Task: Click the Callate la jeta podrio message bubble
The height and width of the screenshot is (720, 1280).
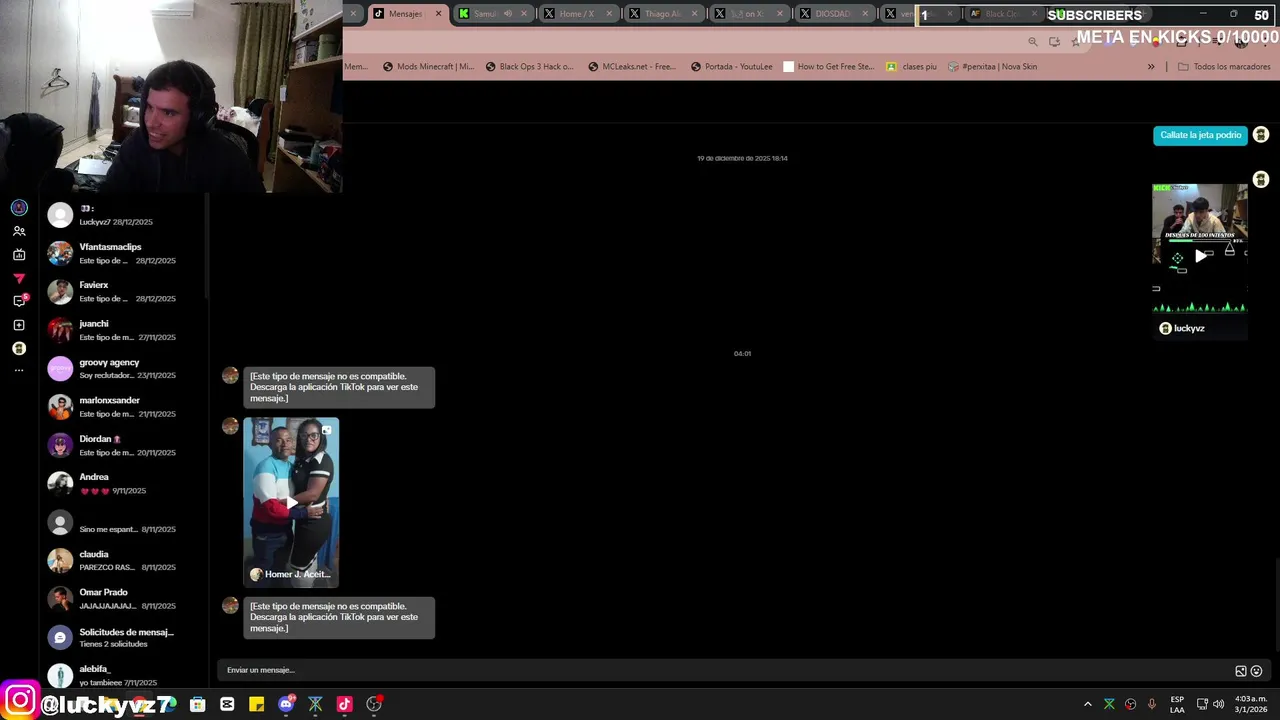Action: [1200, 135]
